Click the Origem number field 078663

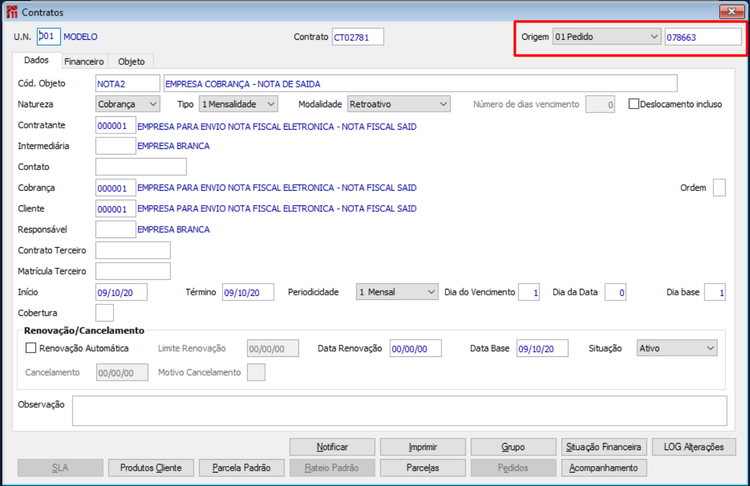[x=703, y=37]
